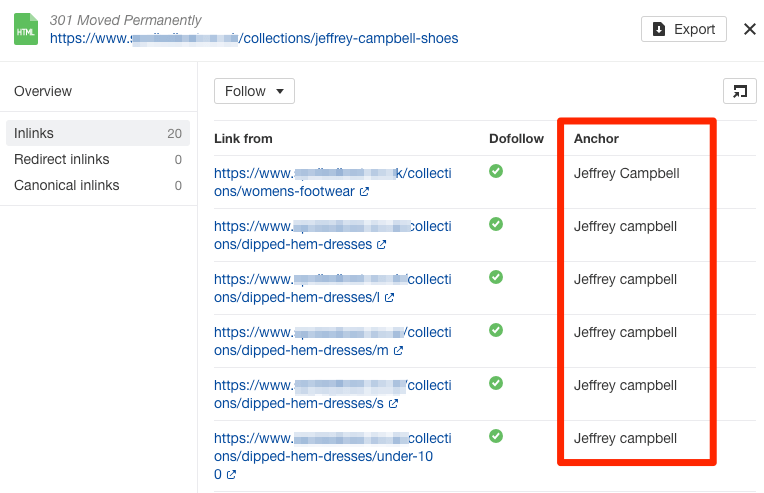Click the Dofollow column header

(x=516, y=138)
